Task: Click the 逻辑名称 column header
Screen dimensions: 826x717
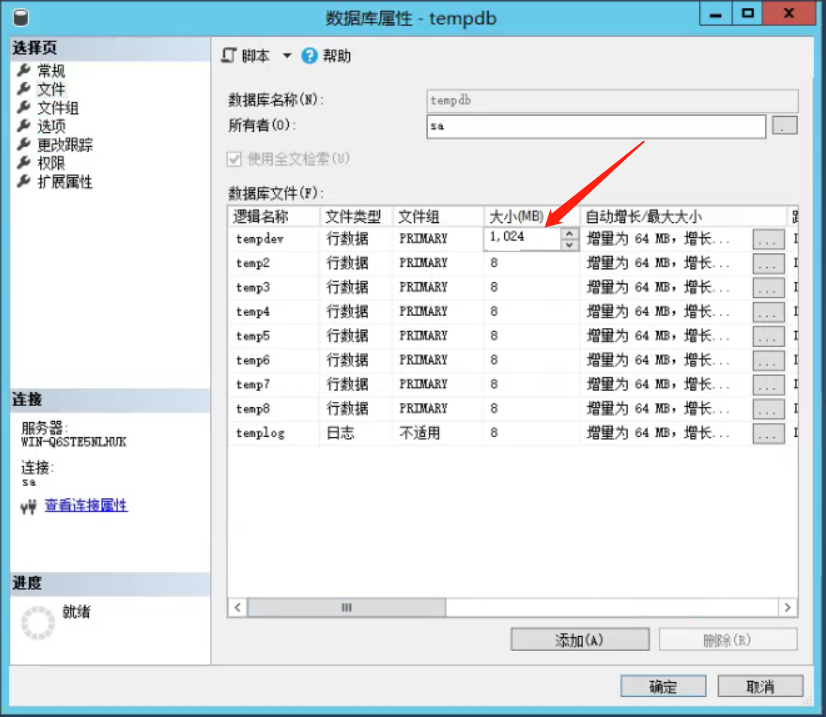Action: (x=274, y=217)
